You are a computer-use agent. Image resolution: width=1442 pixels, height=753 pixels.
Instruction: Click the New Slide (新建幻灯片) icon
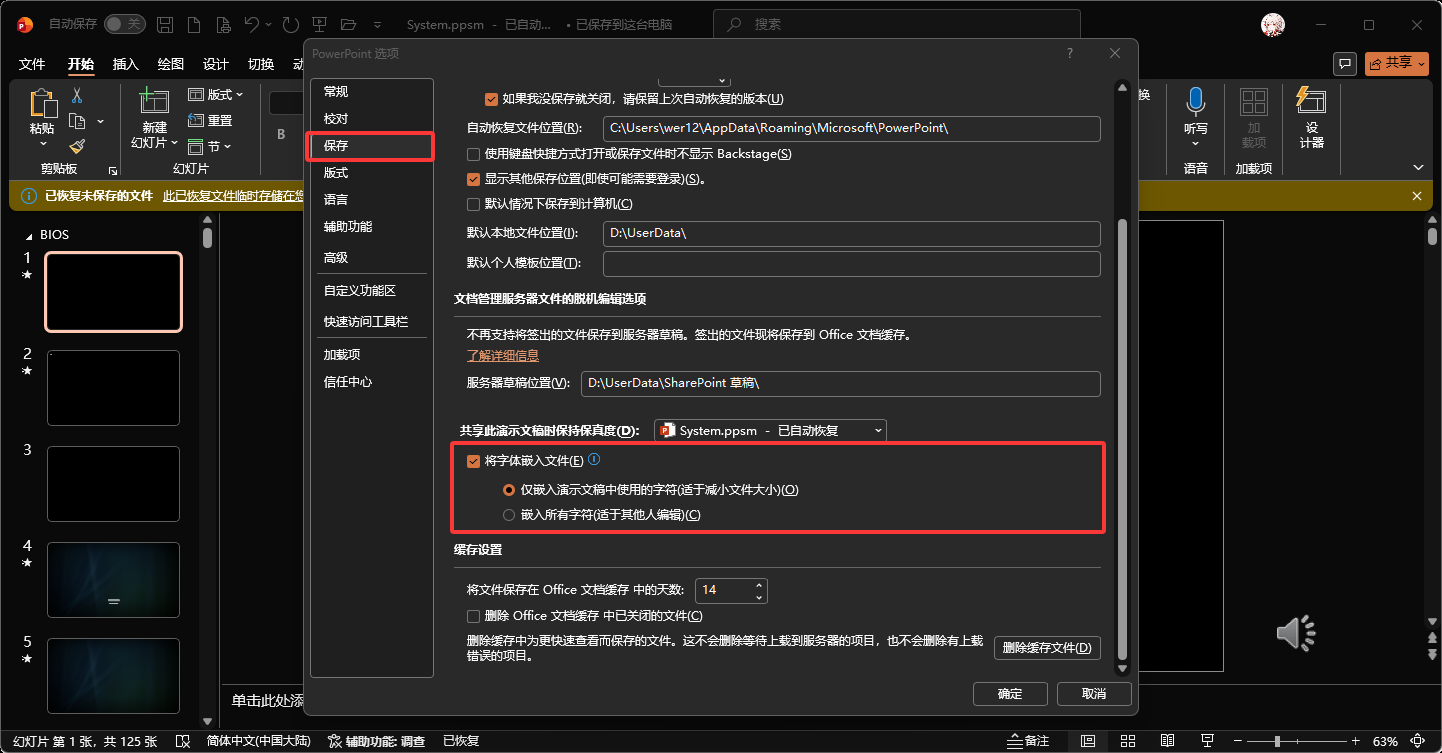(x=154, y=101)
